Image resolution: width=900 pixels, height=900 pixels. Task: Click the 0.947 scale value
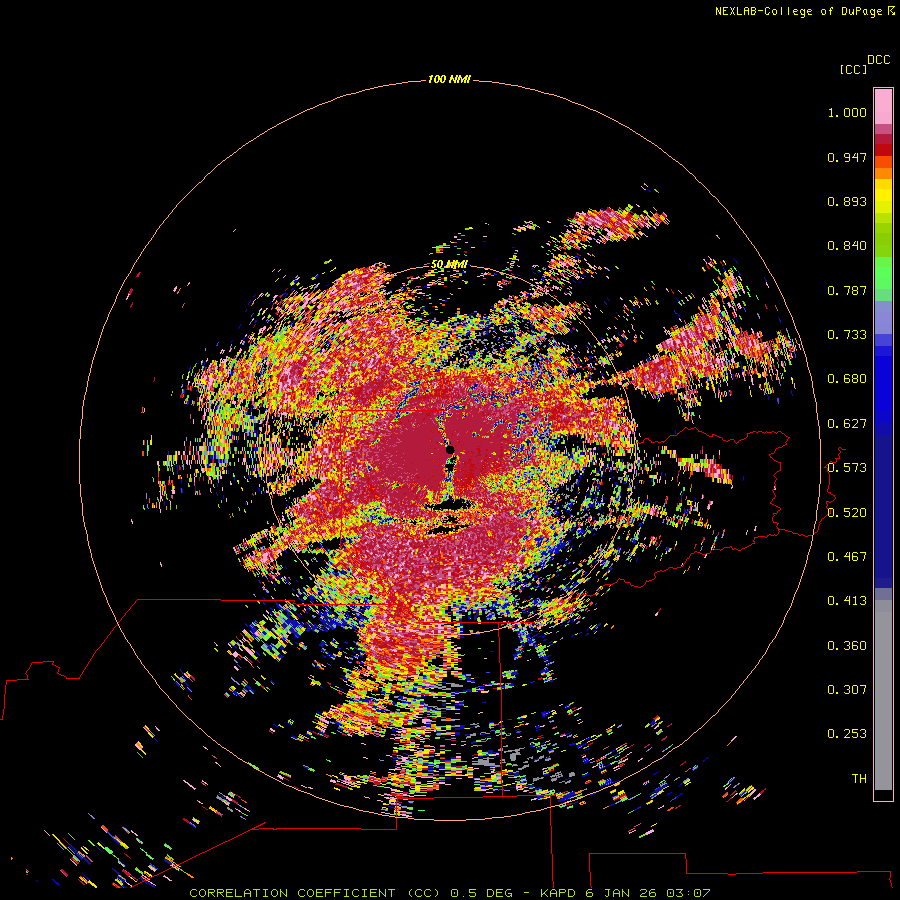(x=847, y=157)
